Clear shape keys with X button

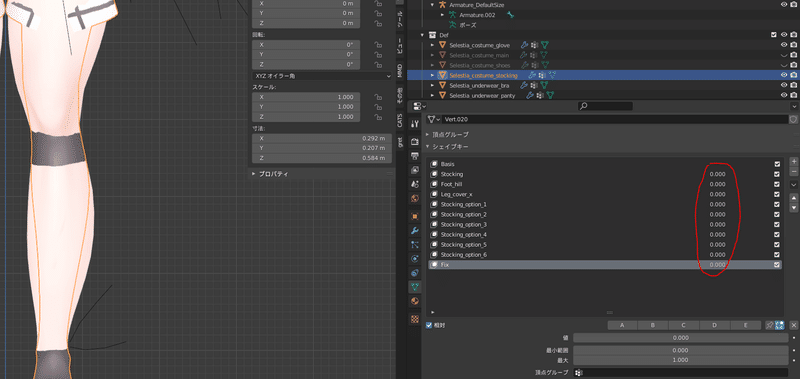pyautogui.click(x=793, y=325)
